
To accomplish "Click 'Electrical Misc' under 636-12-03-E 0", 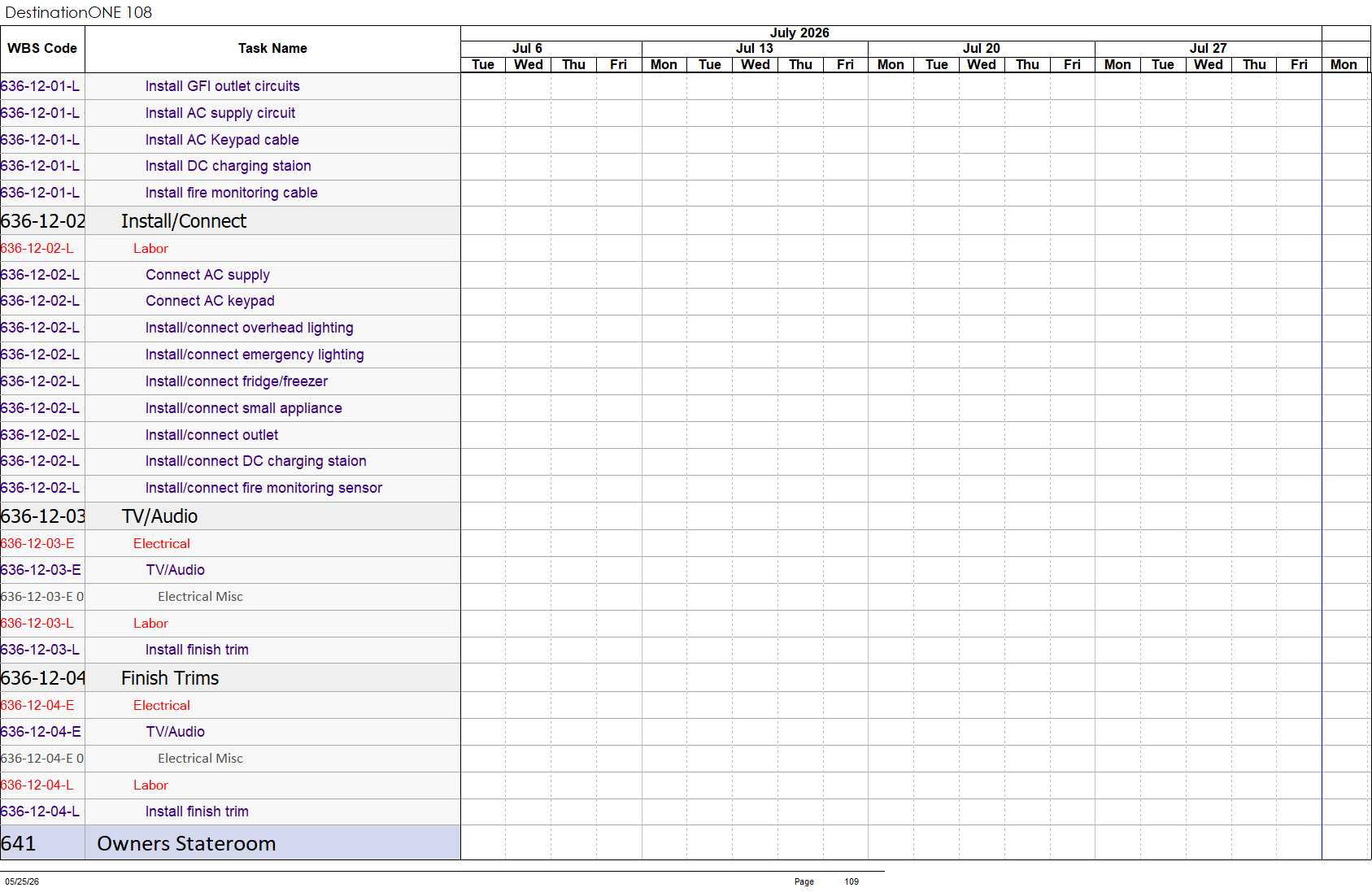I will (x=200, y=597).
